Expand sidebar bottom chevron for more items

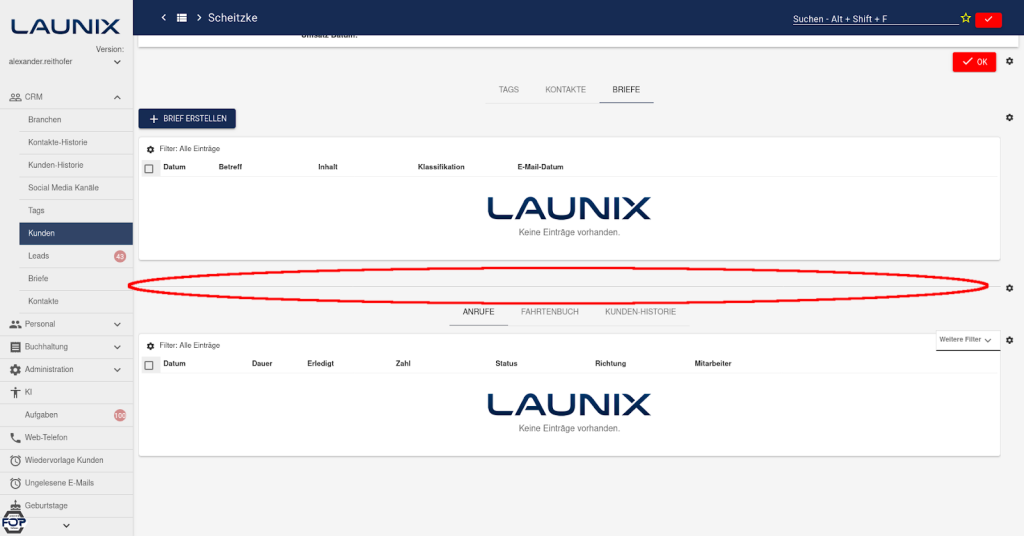[x=66, y=526]
